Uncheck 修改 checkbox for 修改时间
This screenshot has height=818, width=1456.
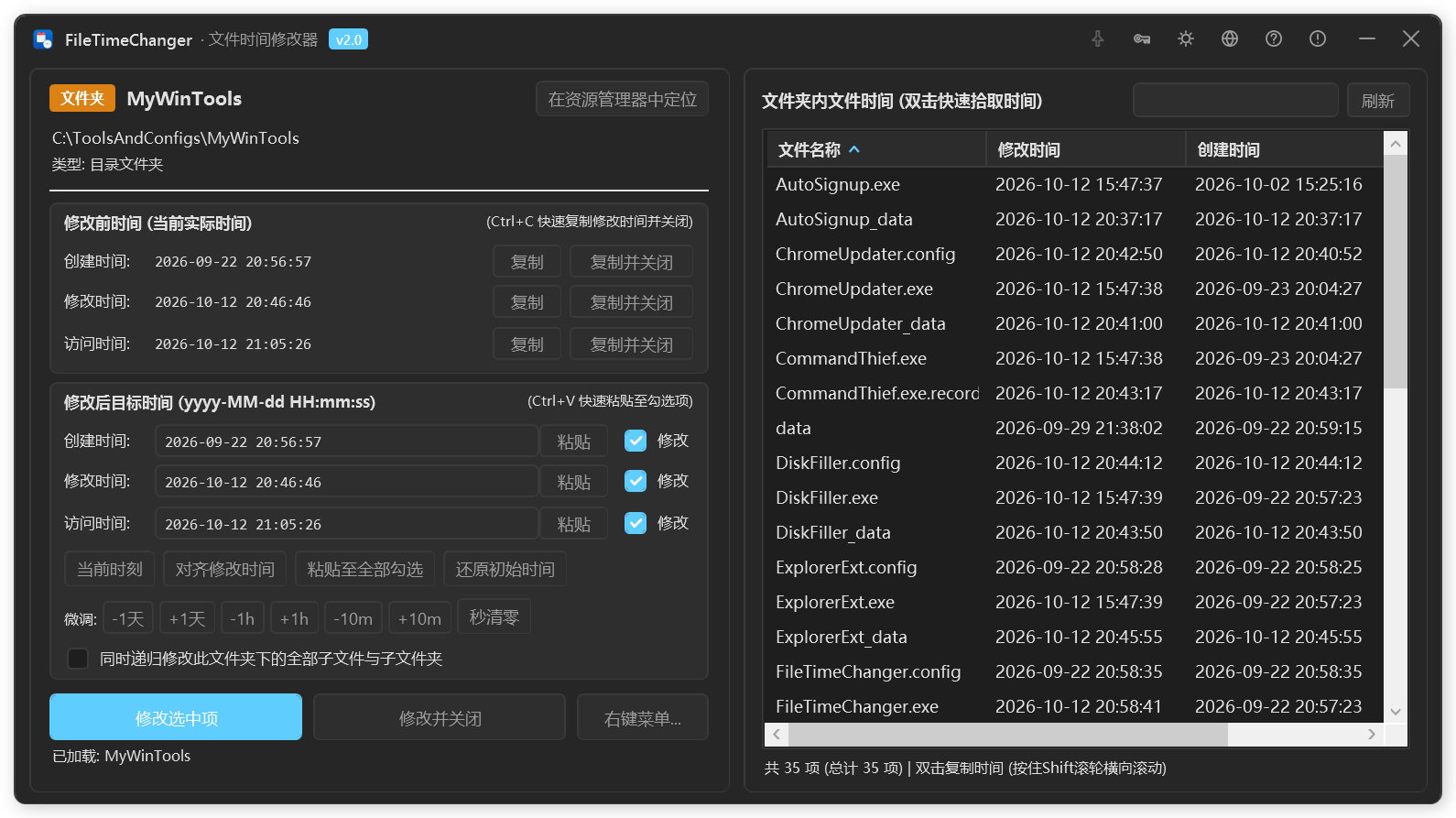pos(636,481)
